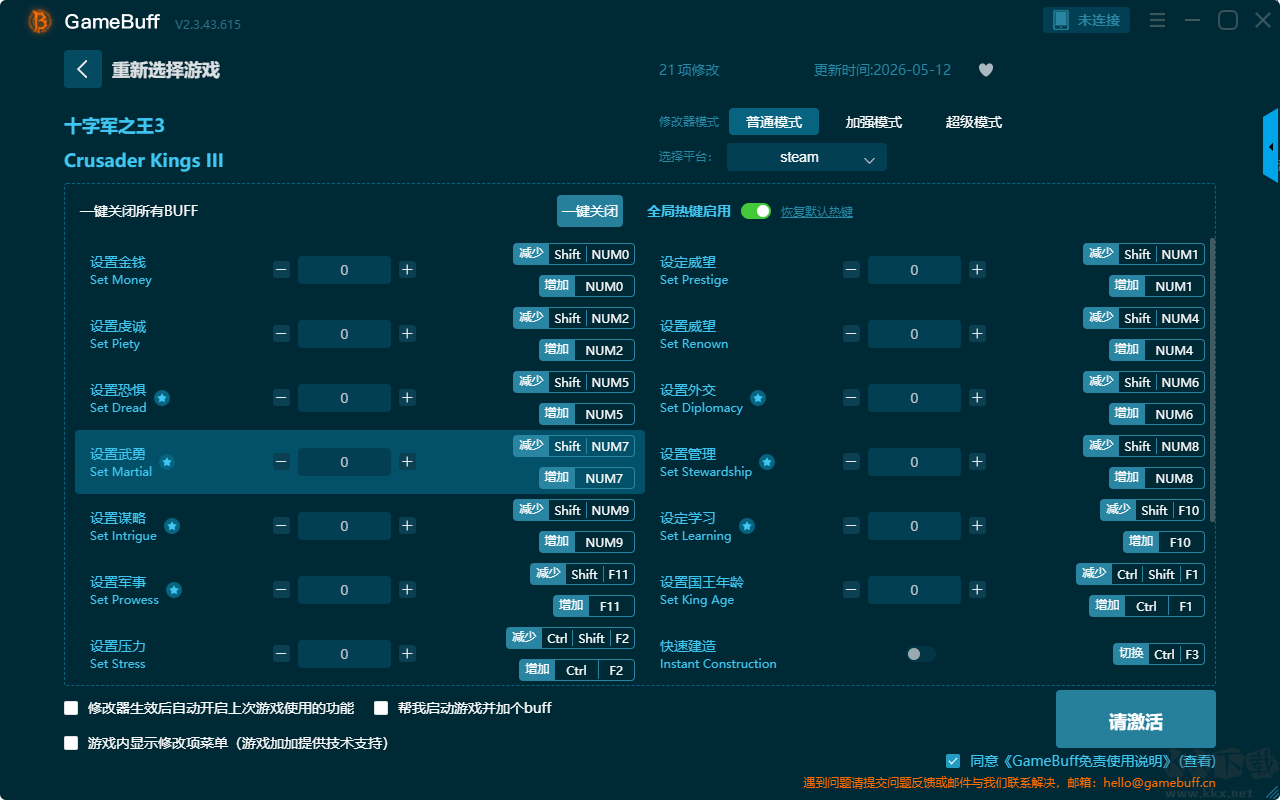The width and height of the screenshot is (1280, 800).
Task: Click the Set Prestige value field
Action: pos(914,270)
